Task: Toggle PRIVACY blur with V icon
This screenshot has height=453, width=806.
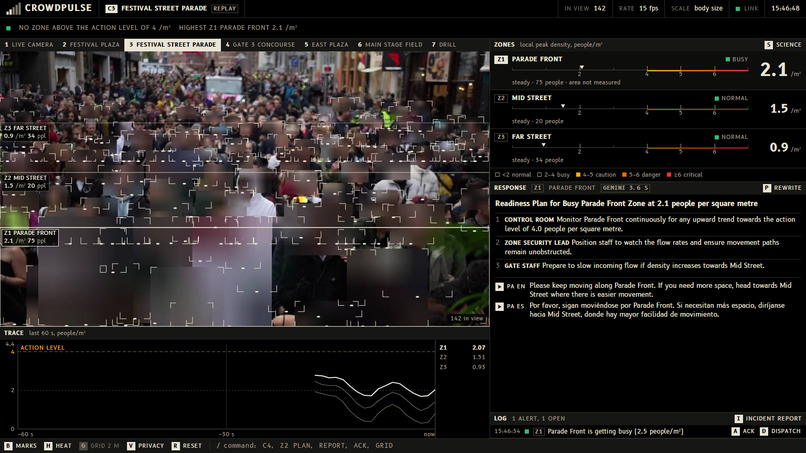Action: coord(131,446)
